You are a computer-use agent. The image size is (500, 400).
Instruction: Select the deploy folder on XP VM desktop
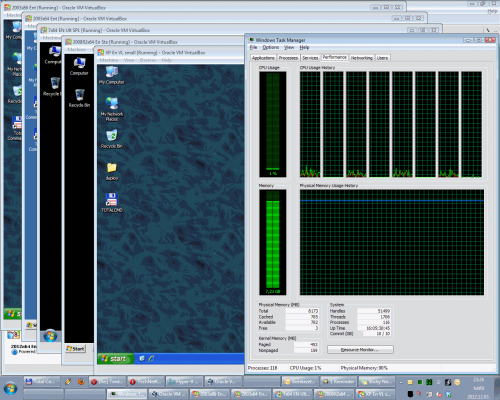[x=112, y=171]
